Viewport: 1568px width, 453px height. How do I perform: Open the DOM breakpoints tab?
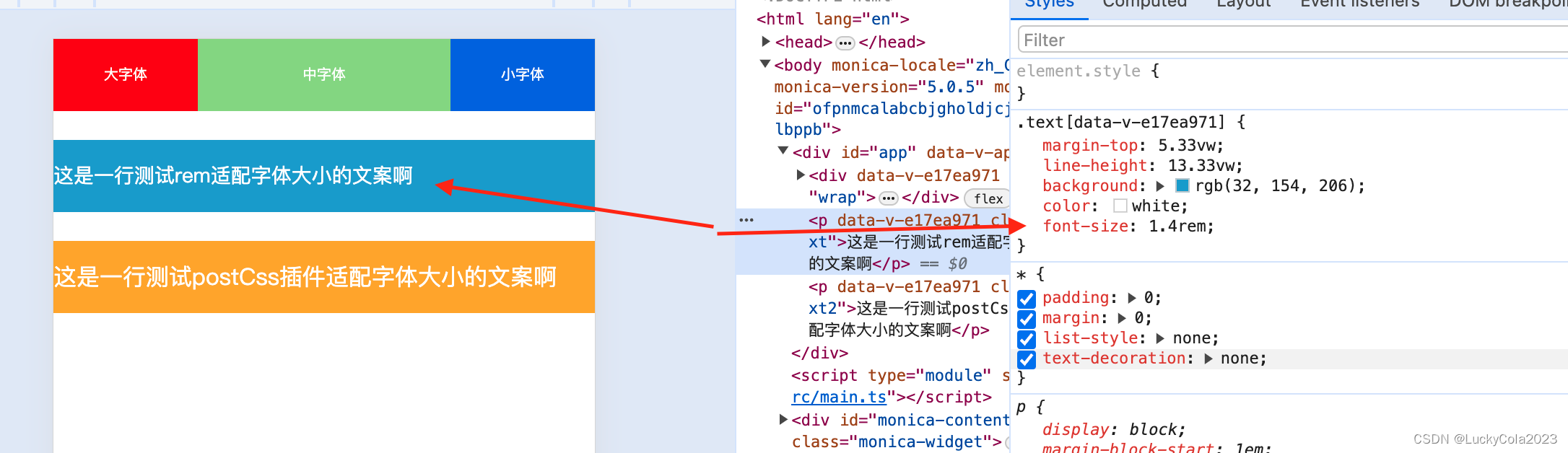1508,4
